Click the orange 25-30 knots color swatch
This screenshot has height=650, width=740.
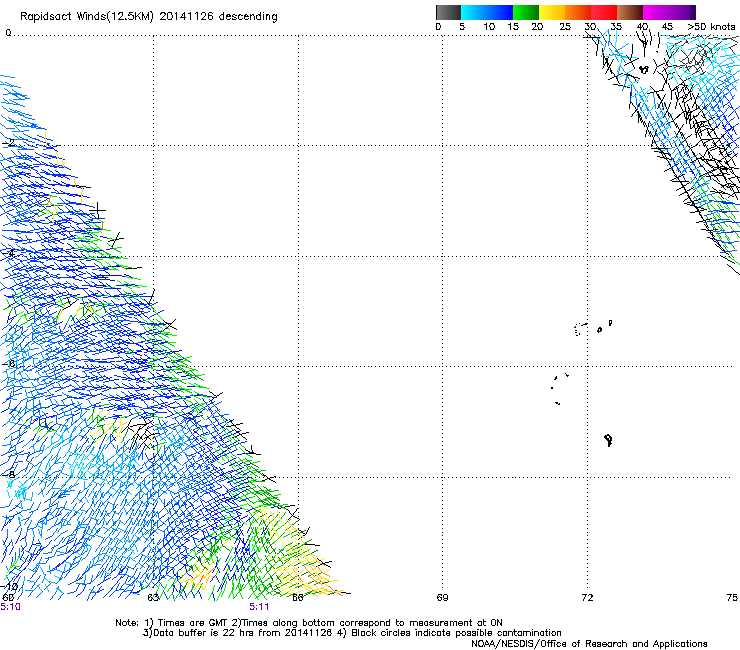pos(578,12)
